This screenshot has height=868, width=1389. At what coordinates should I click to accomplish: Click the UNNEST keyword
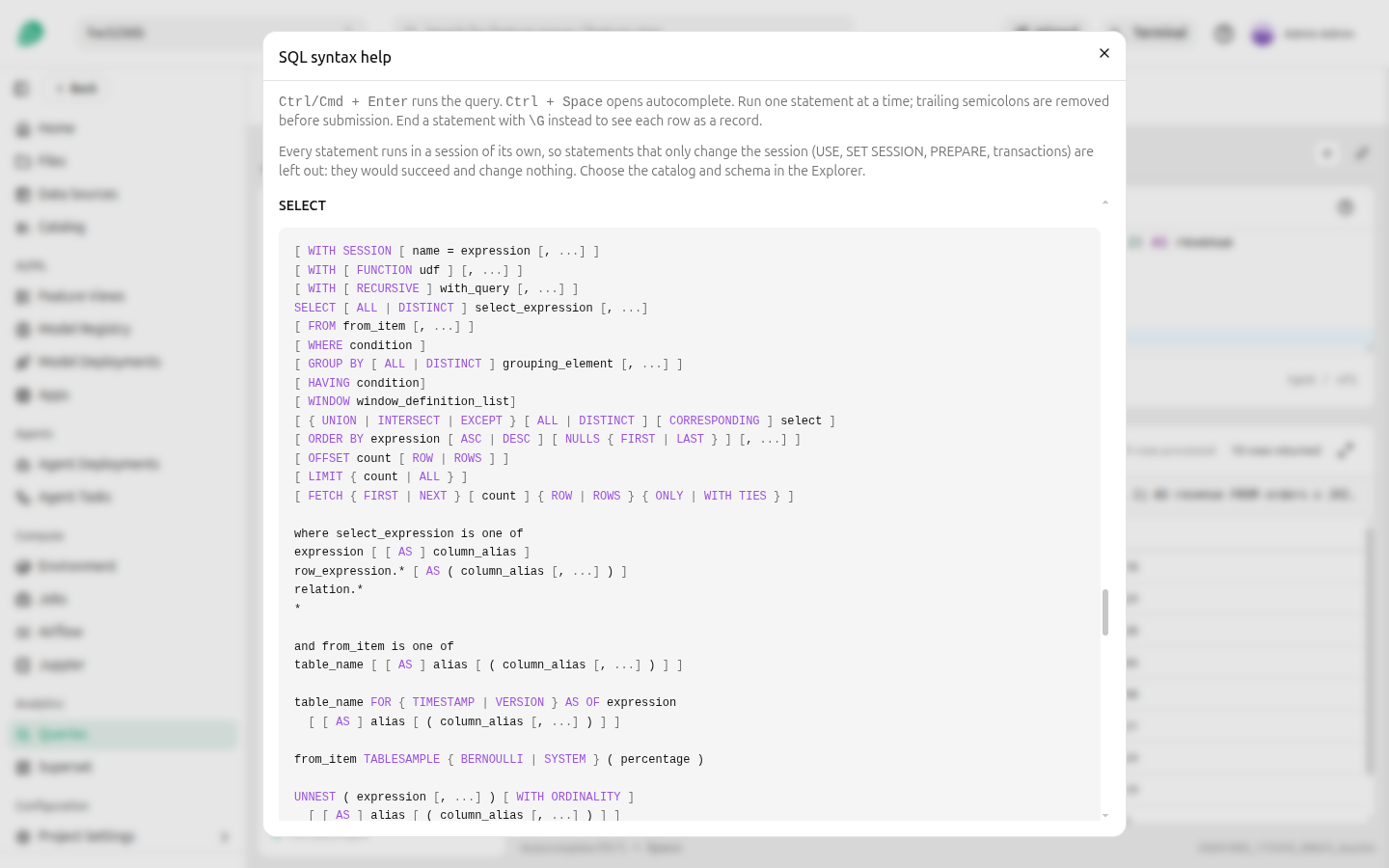tap(315, 797)
